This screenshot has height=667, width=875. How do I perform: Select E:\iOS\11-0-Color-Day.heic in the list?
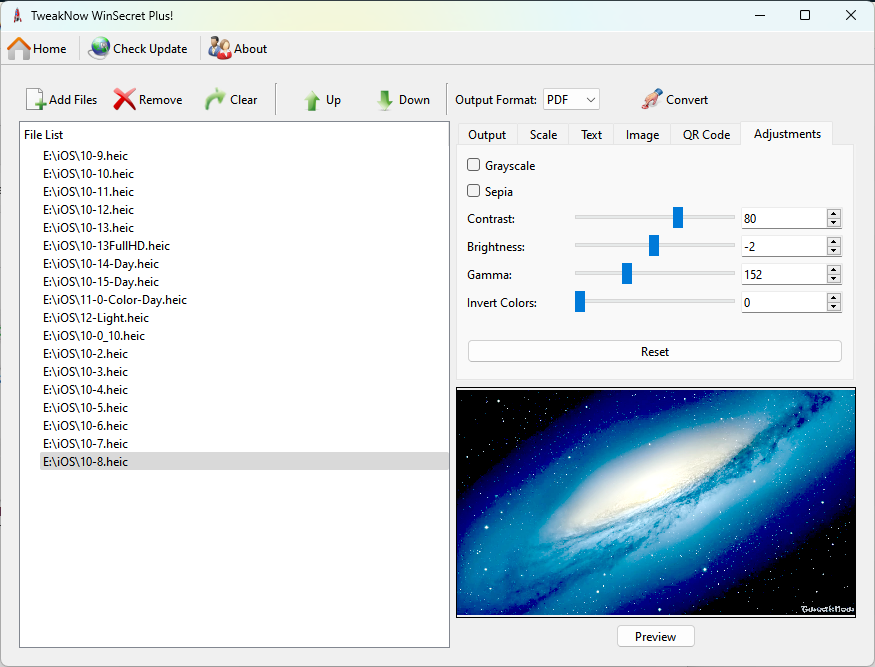pos(115,299)
